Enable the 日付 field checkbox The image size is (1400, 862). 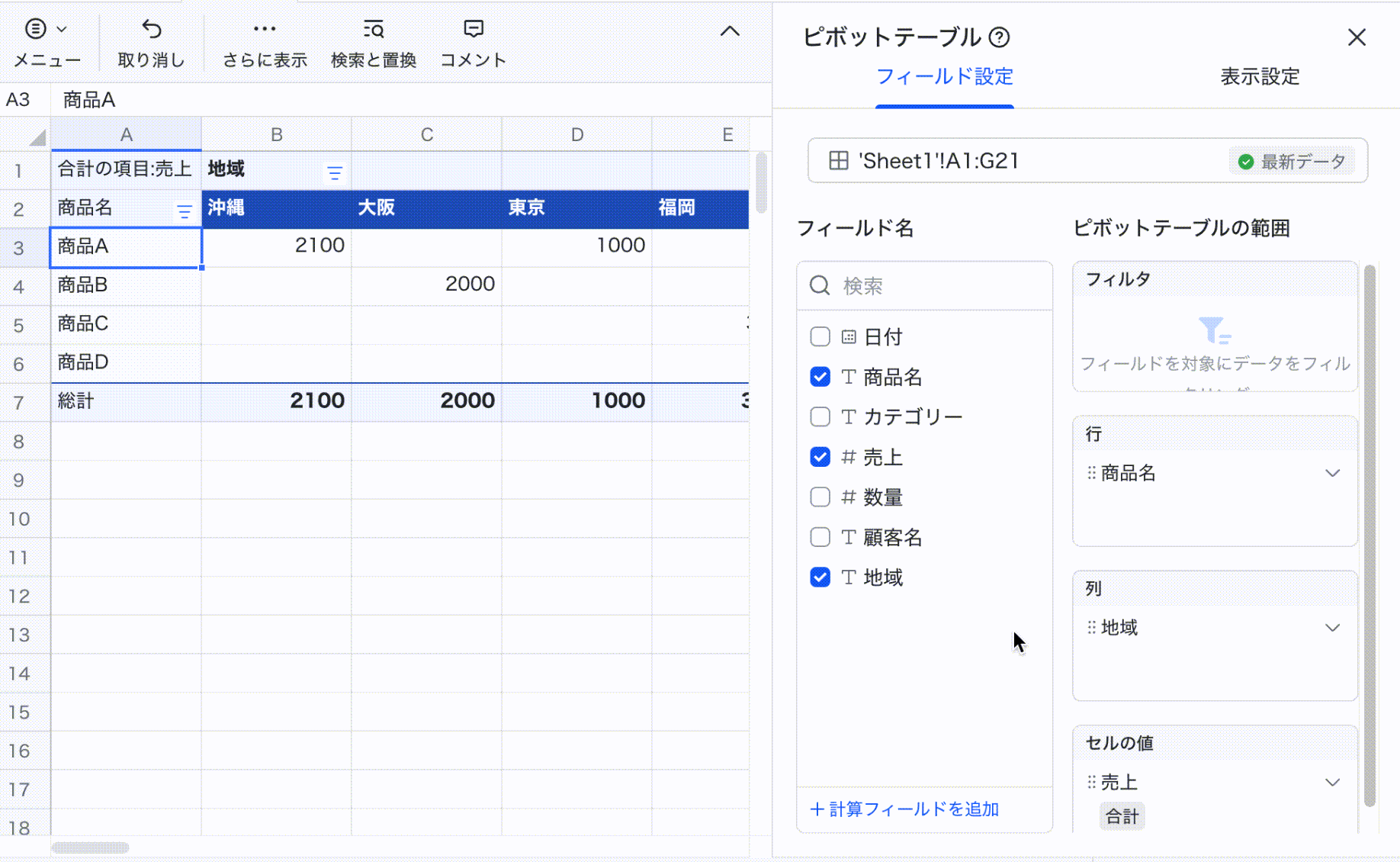coord(820,336)
